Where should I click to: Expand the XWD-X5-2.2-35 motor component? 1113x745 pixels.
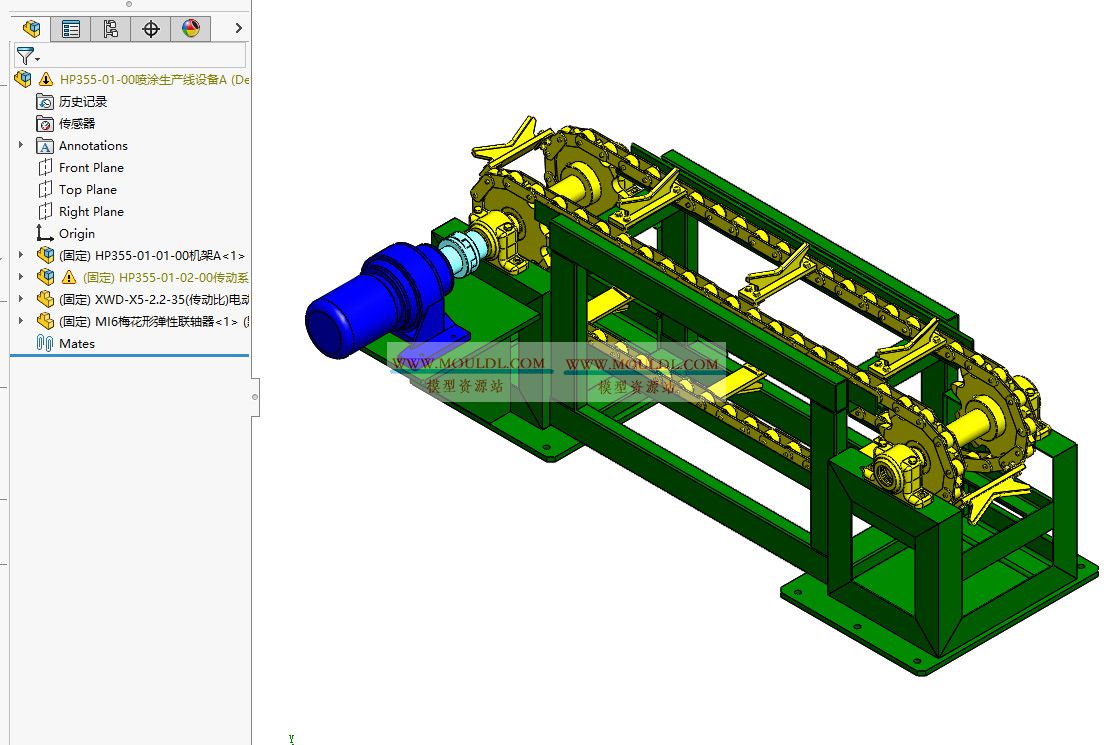(20, 299)
